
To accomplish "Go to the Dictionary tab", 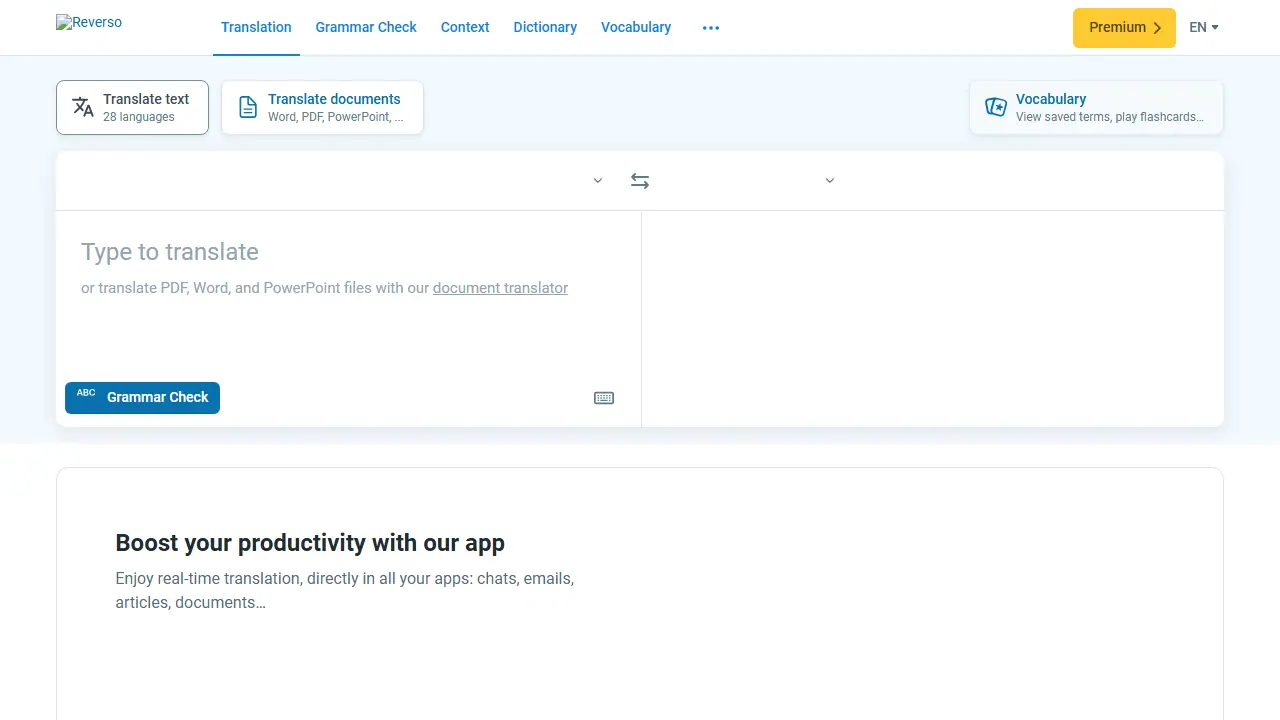I will [x=545, y=27].
